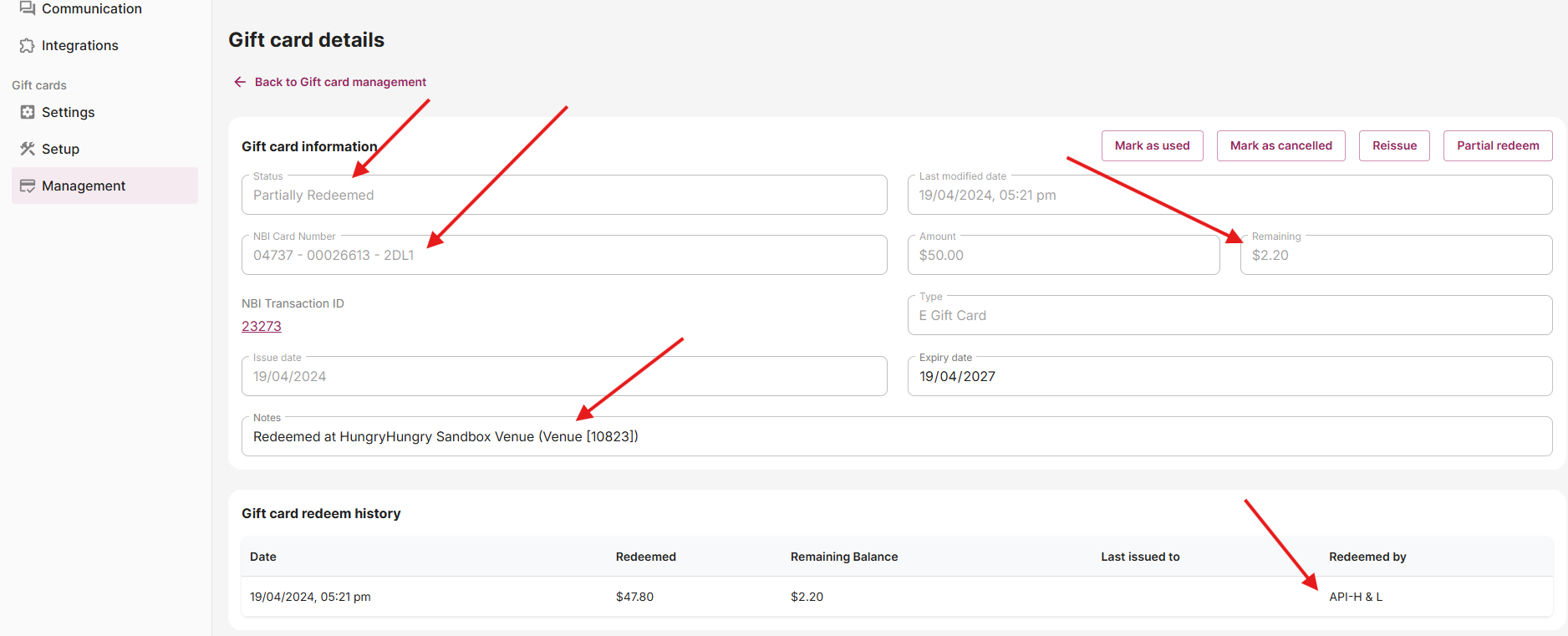Open NBI Transaction ID 23273 link
The image size is (1568, 636).
pos(262,326)
